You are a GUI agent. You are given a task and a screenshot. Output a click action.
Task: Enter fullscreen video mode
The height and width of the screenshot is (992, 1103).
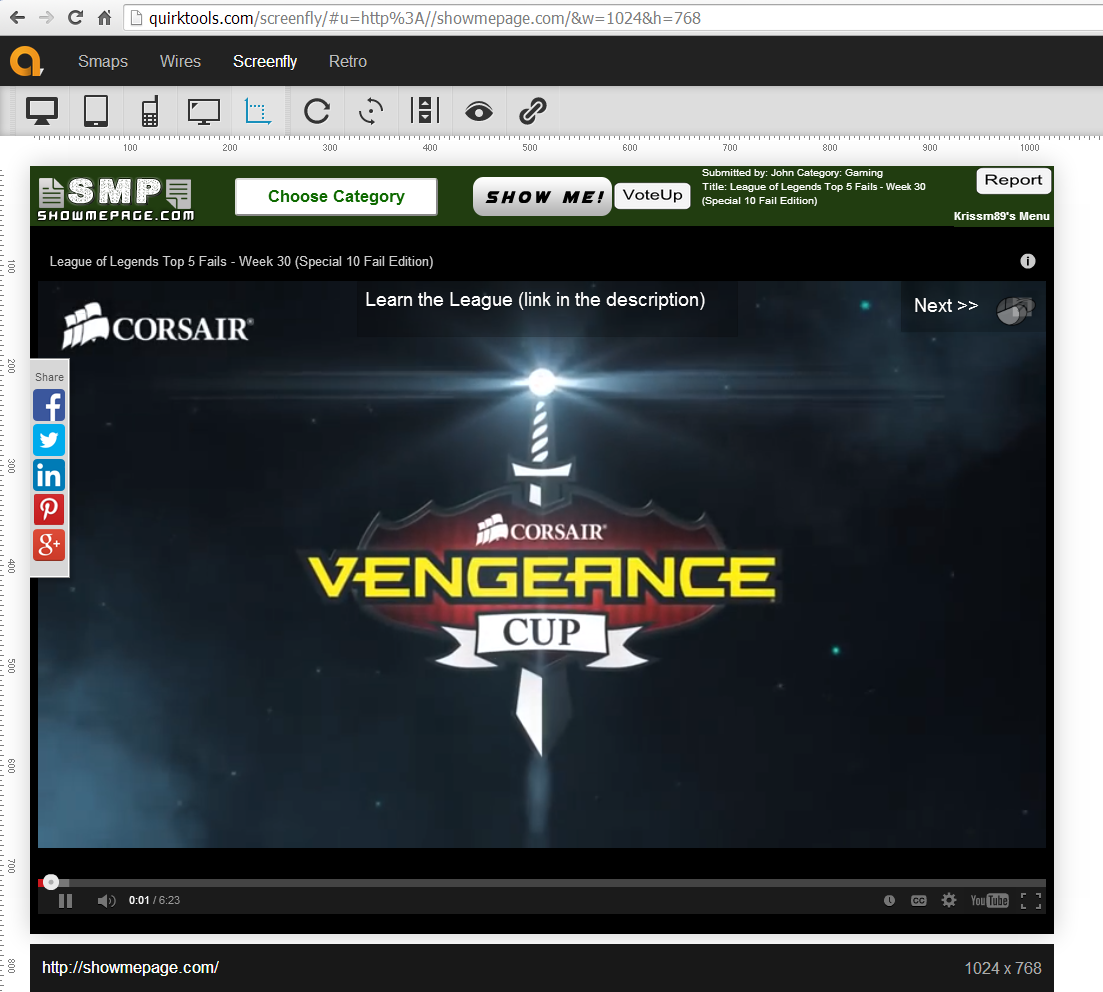[x=1031, y=901]
